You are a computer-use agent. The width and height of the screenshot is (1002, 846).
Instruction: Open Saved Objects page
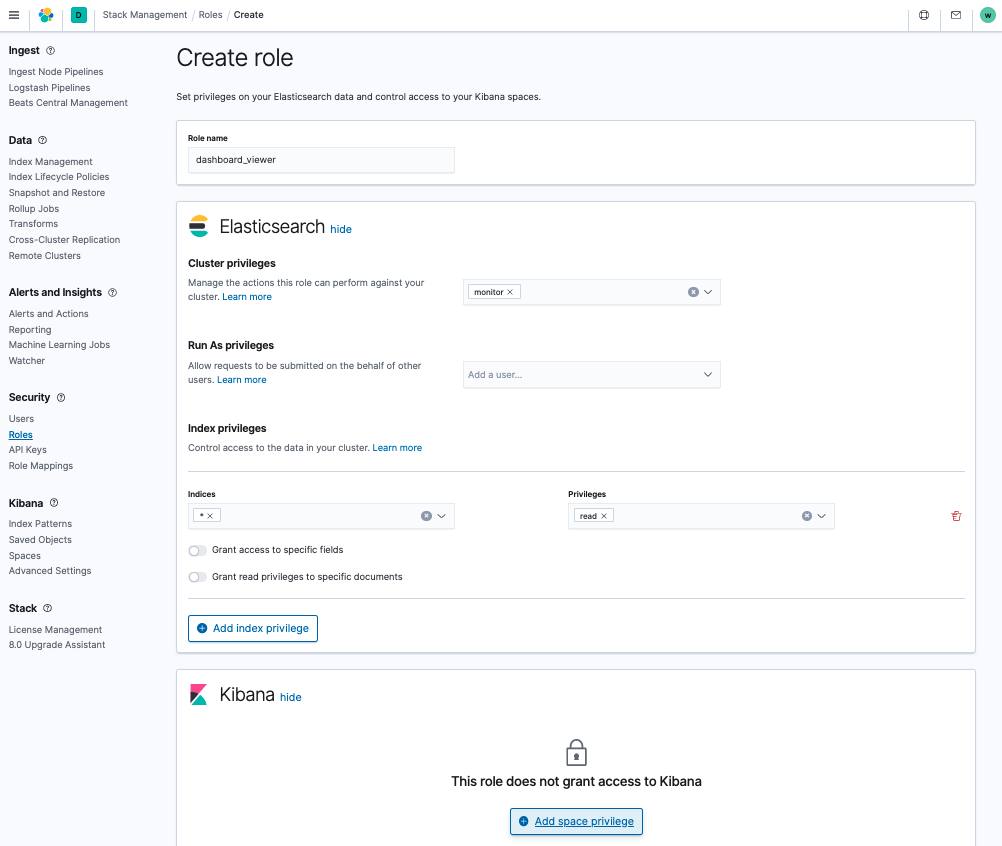point(40,539)
